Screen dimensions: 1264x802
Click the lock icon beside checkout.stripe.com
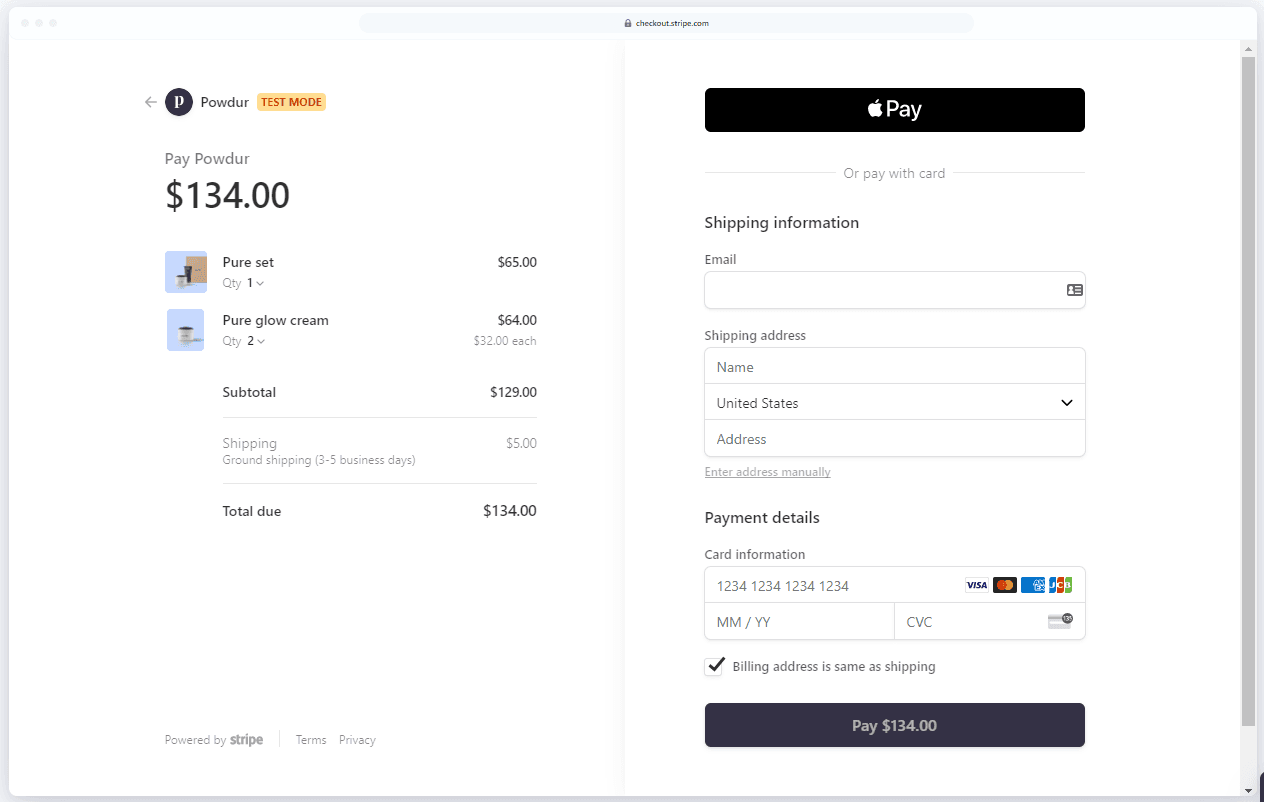627,22
